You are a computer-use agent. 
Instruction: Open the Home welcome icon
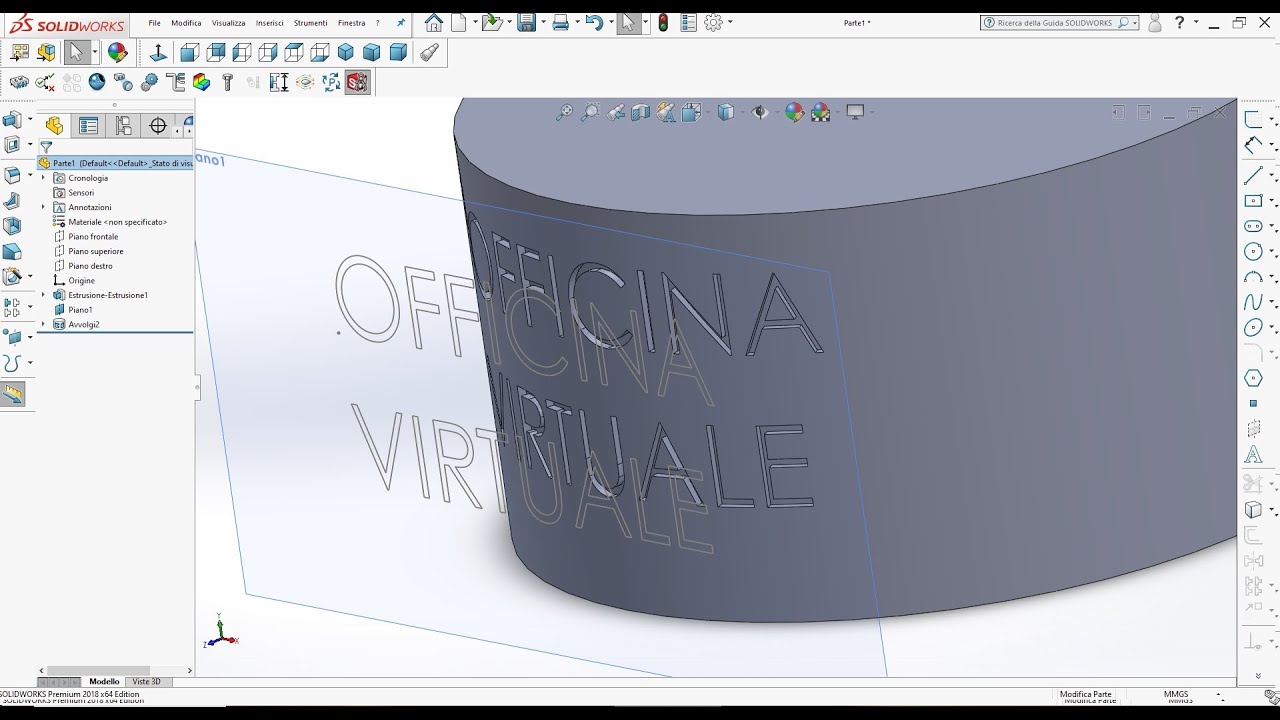coord(433,22)
